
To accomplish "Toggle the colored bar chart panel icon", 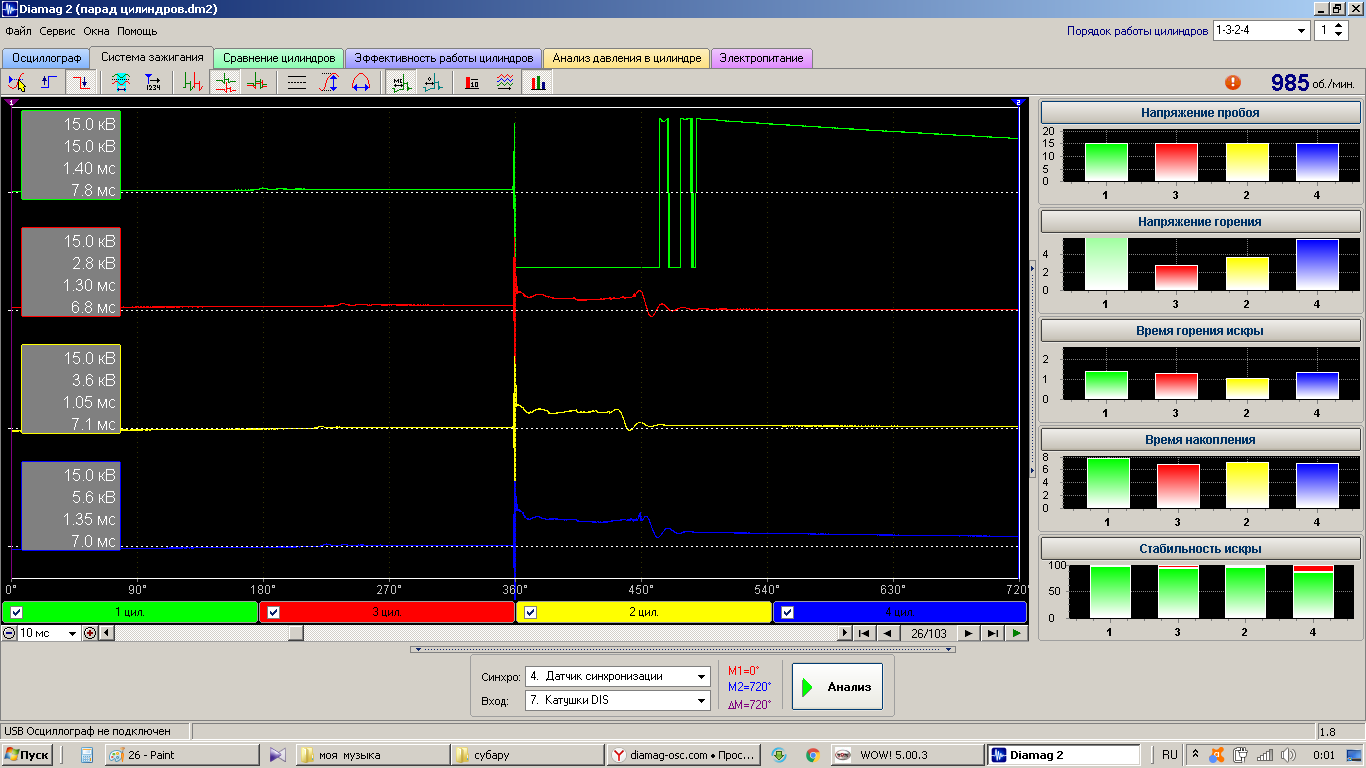I will tap(537, 82).
